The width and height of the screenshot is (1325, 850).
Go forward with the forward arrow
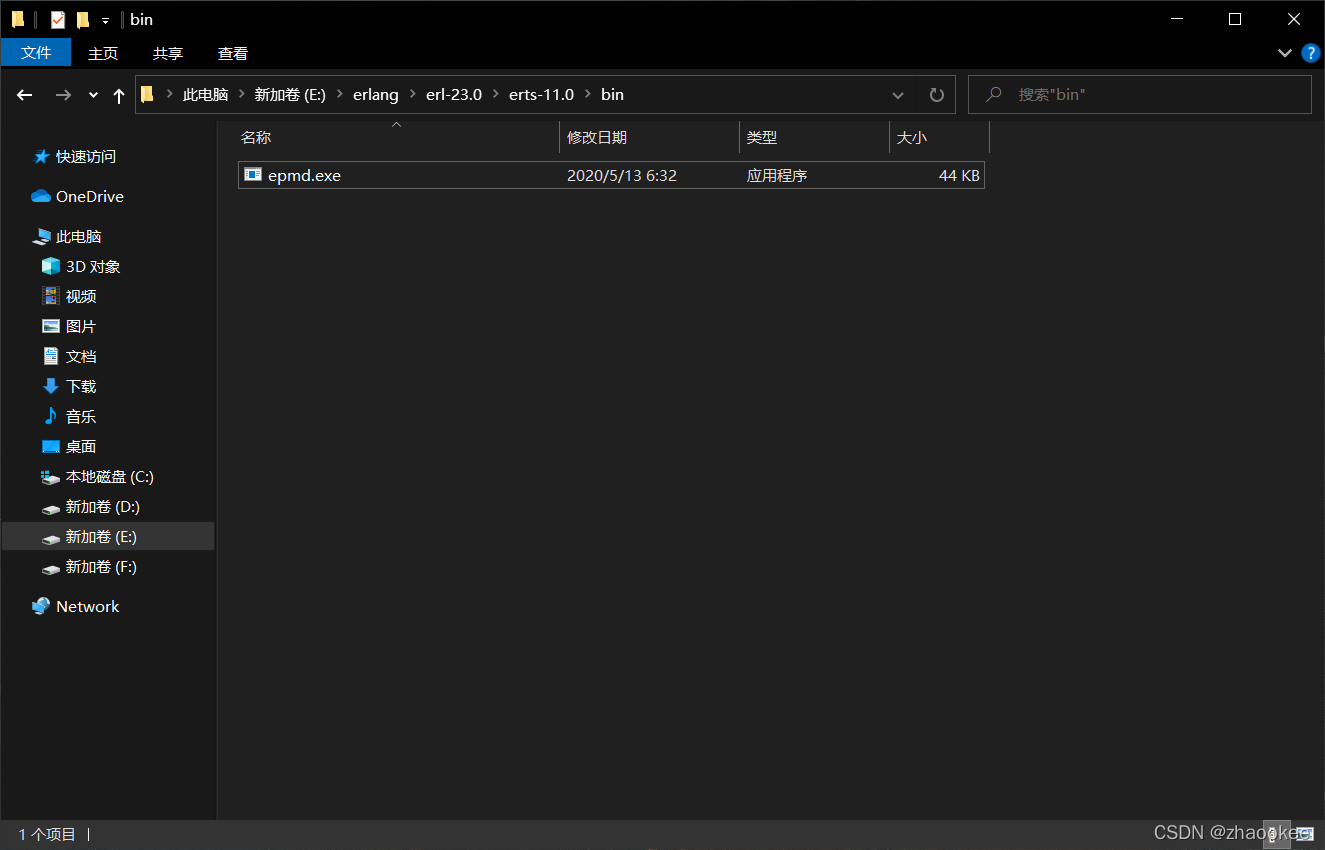(63, 95)
